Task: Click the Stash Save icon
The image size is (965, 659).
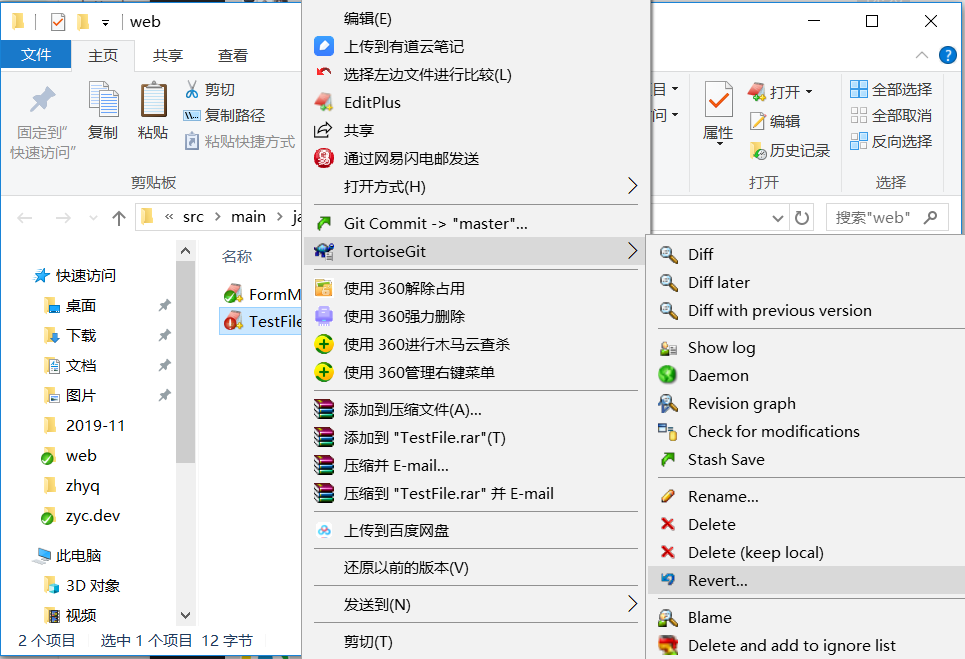Action: tap(668, 460)
